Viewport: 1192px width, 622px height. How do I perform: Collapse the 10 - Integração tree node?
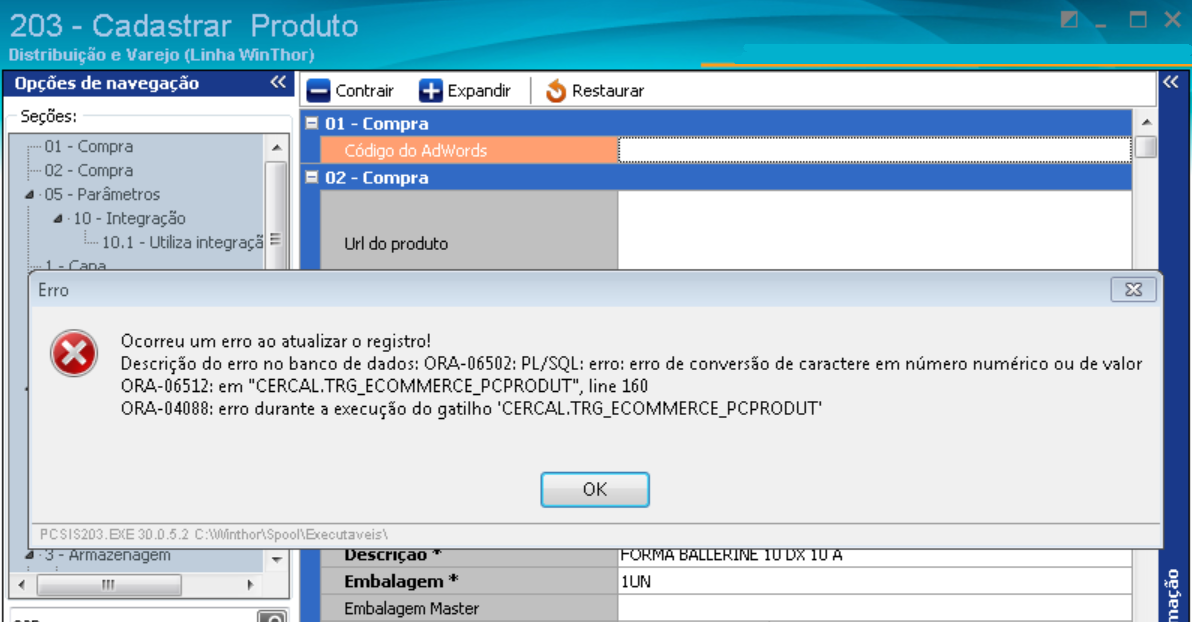pyautogui.click(x=60, y=219)
